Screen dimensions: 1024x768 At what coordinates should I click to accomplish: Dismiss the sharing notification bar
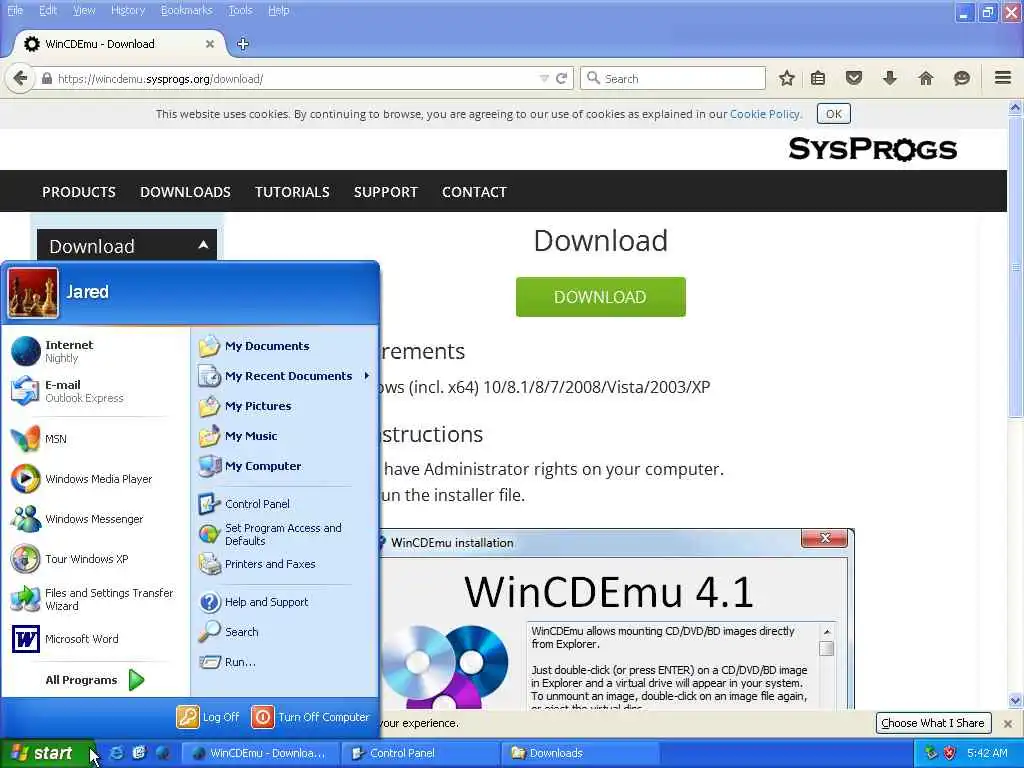tap(1008, 724)
